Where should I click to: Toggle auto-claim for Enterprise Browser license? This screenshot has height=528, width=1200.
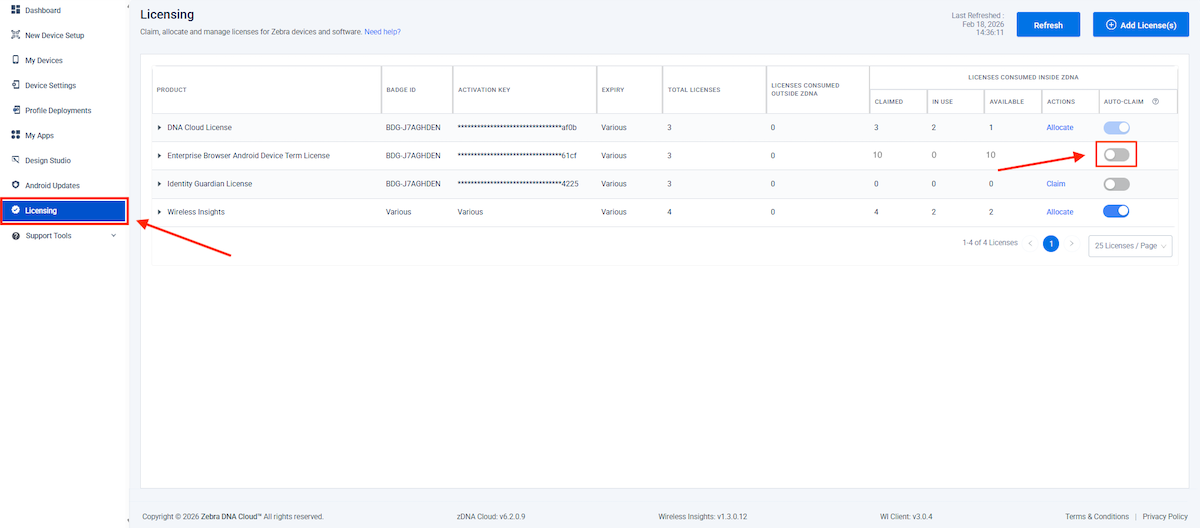[1116, 155]
